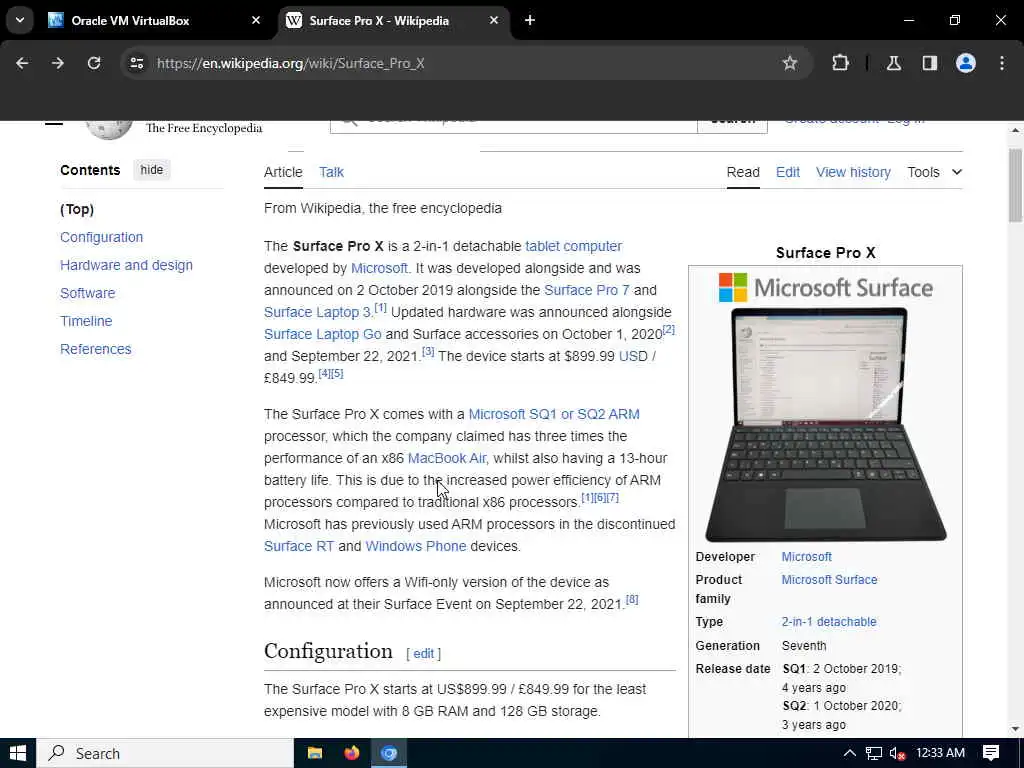The image size is (1024, 768).
Task: Click the page vertical scrollbar thumb
Action: (1015, 185)
